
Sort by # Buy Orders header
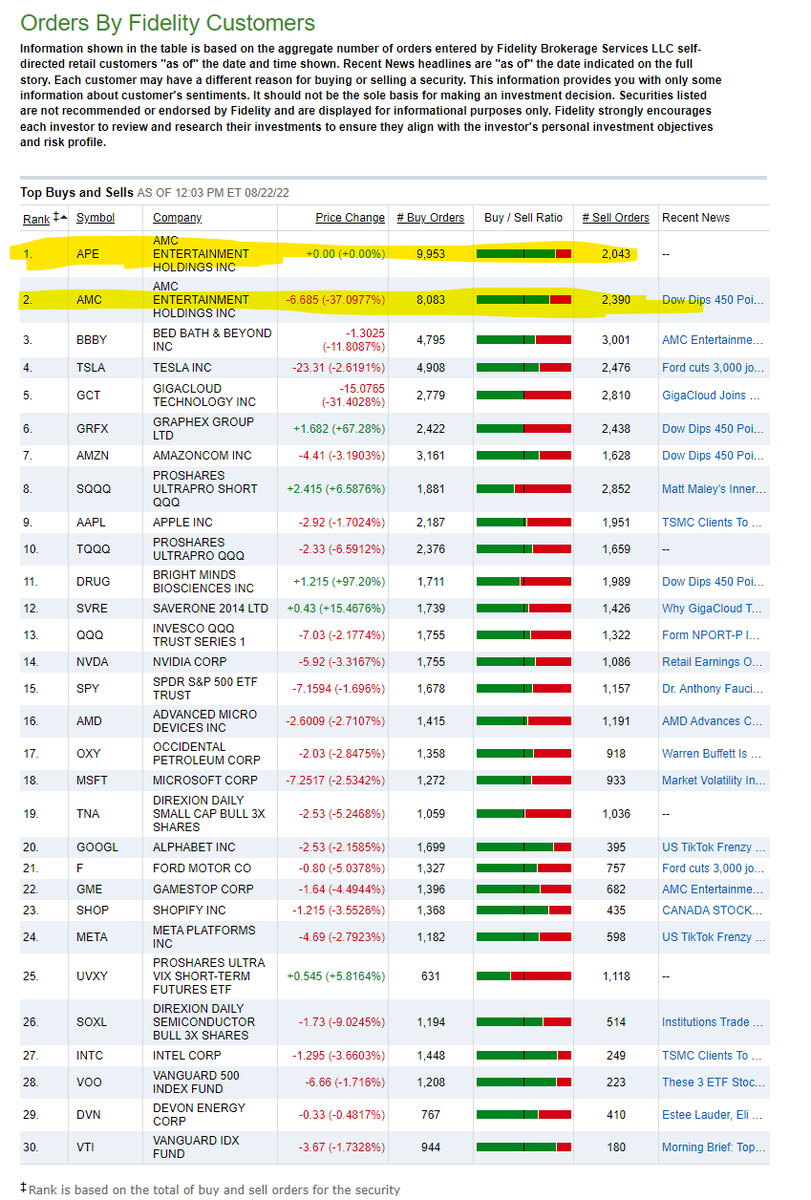coord(430,217)
